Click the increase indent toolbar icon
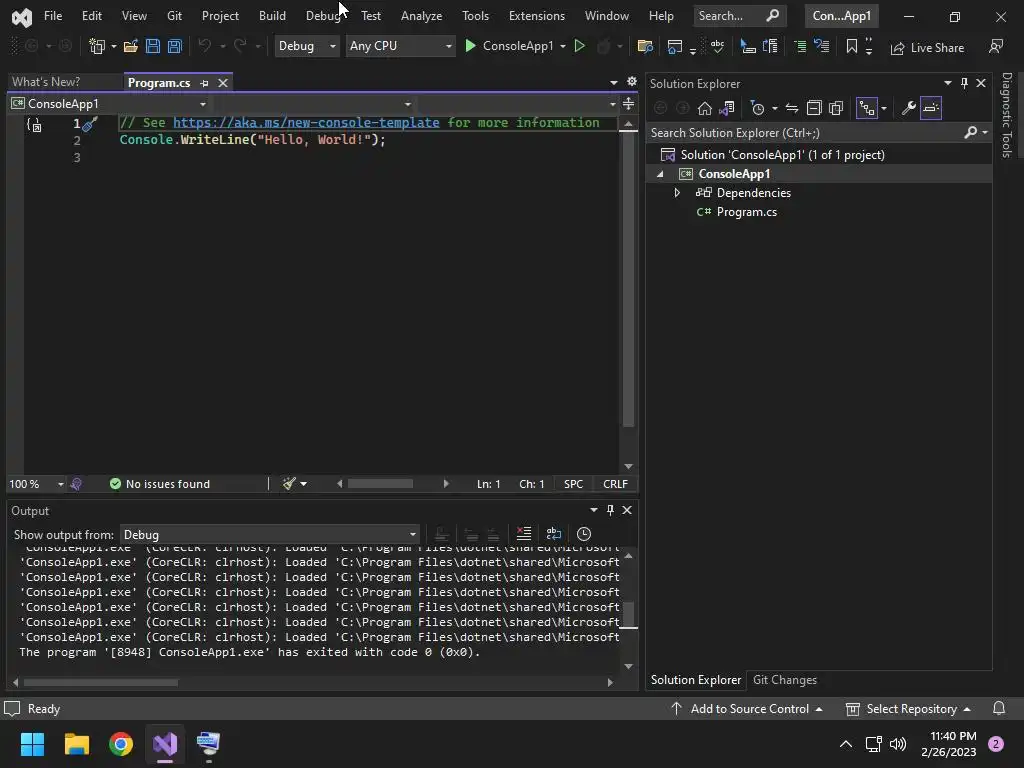Image resolution: width=1024 pixels, height=768 pixels. [x=800, y=46]
